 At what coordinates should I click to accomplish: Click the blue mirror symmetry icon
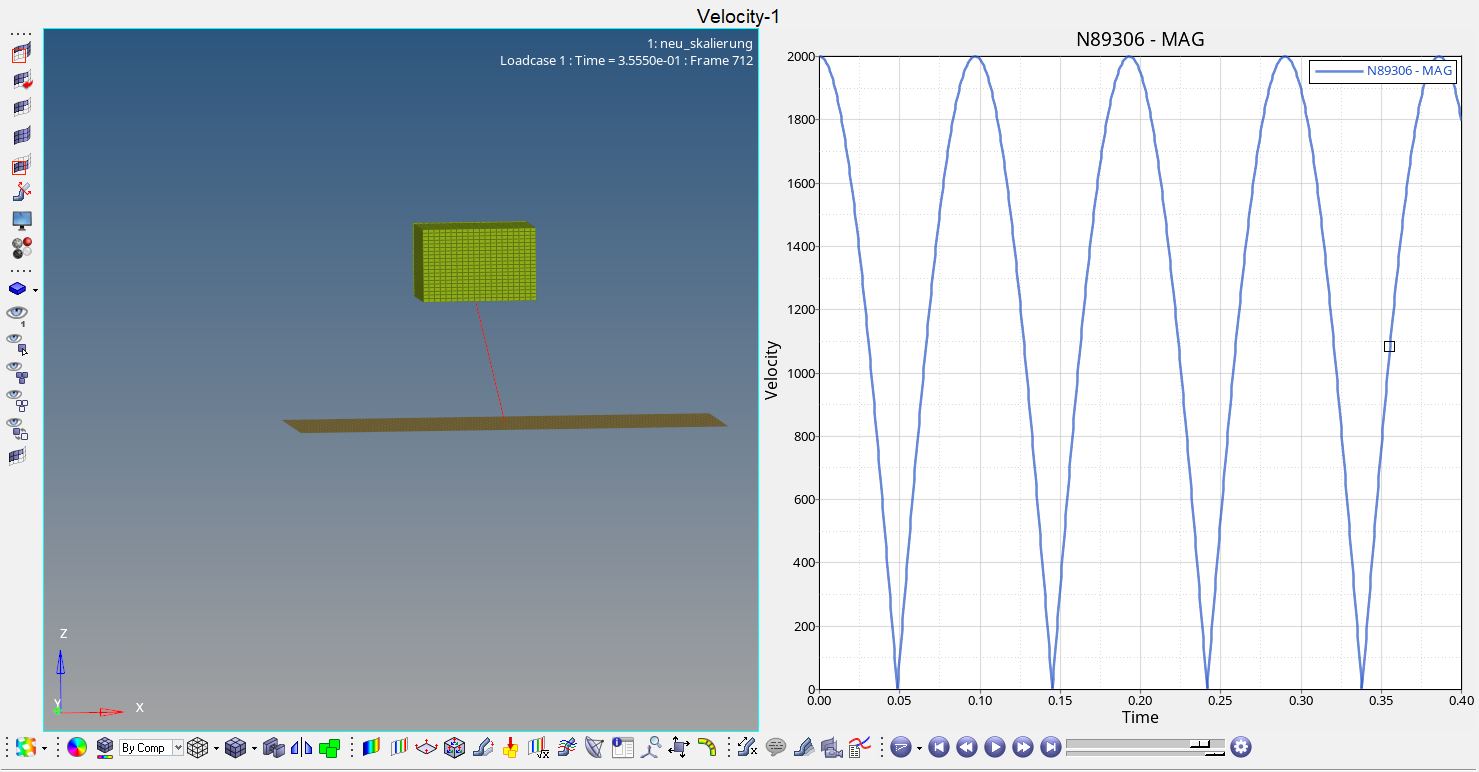click(301, 747)
